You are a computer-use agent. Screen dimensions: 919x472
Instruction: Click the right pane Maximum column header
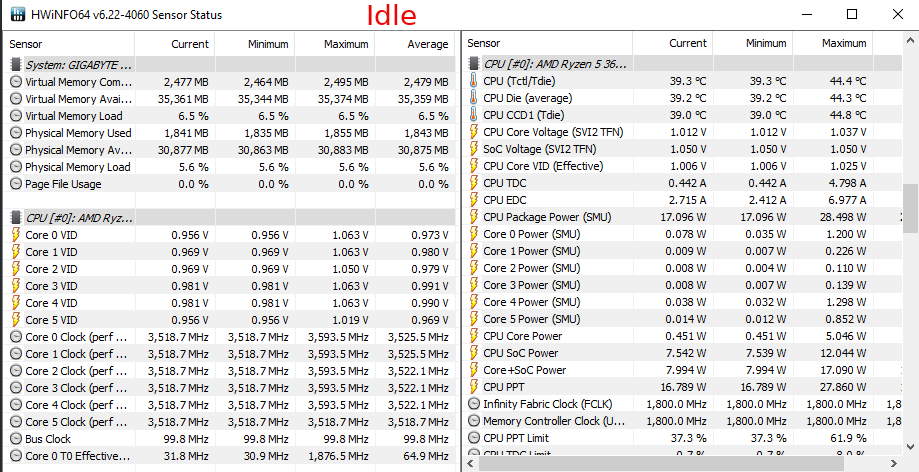[833, 43]
